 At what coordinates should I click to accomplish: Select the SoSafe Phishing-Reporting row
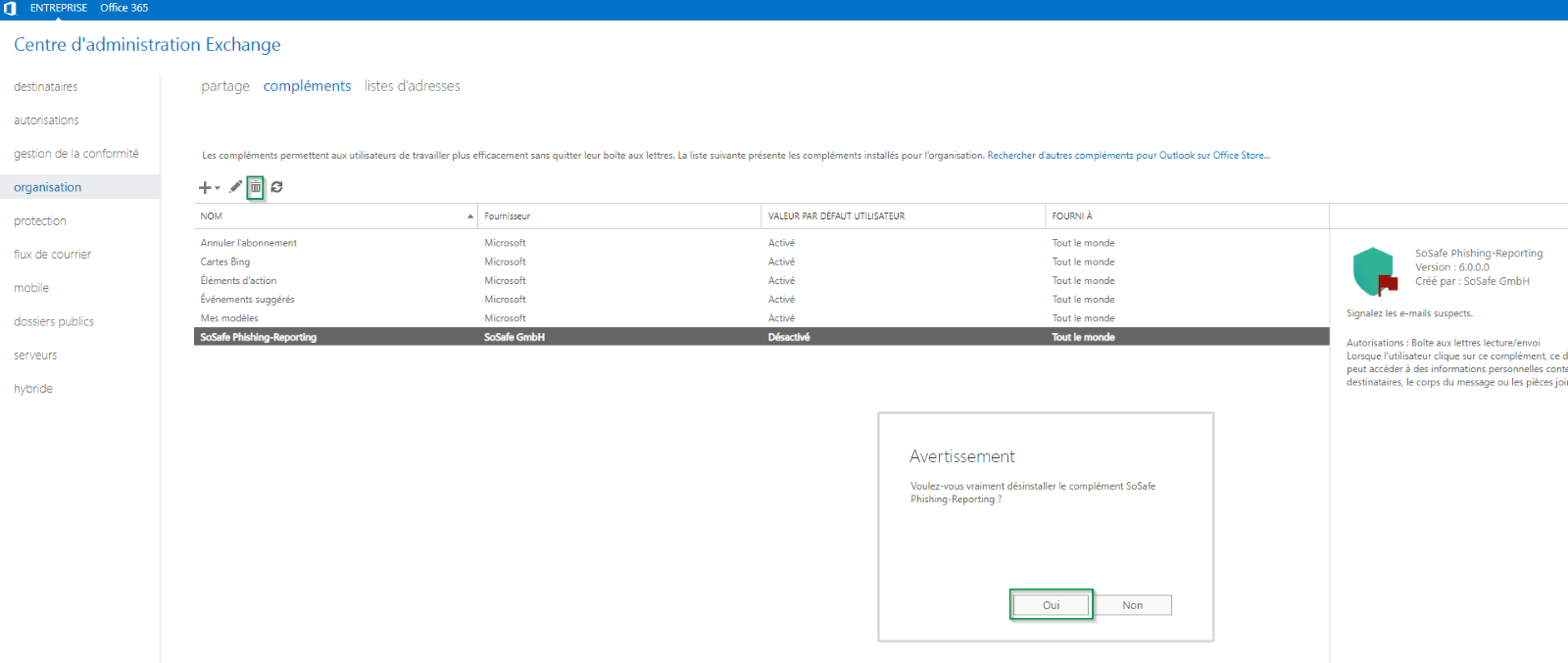click(259, 337)
